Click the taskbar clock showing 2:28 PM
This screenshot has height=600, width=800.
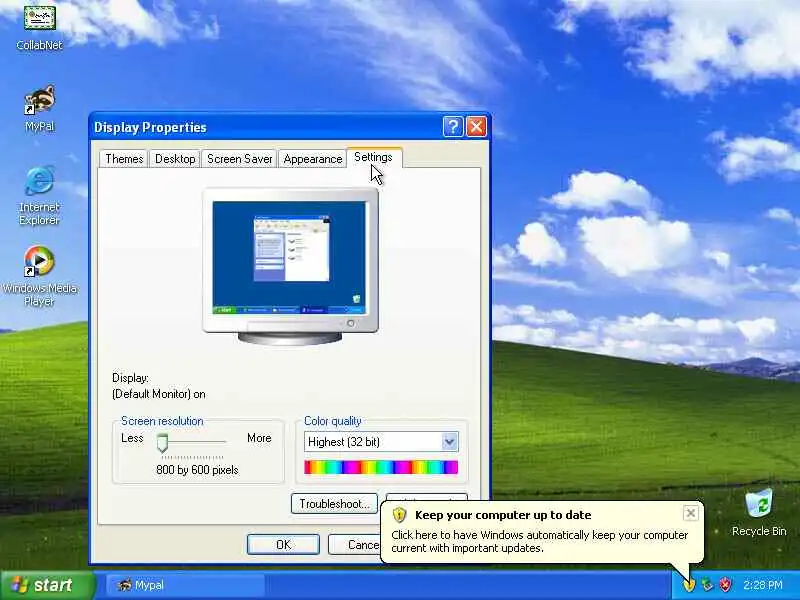(x=762, y=585)
